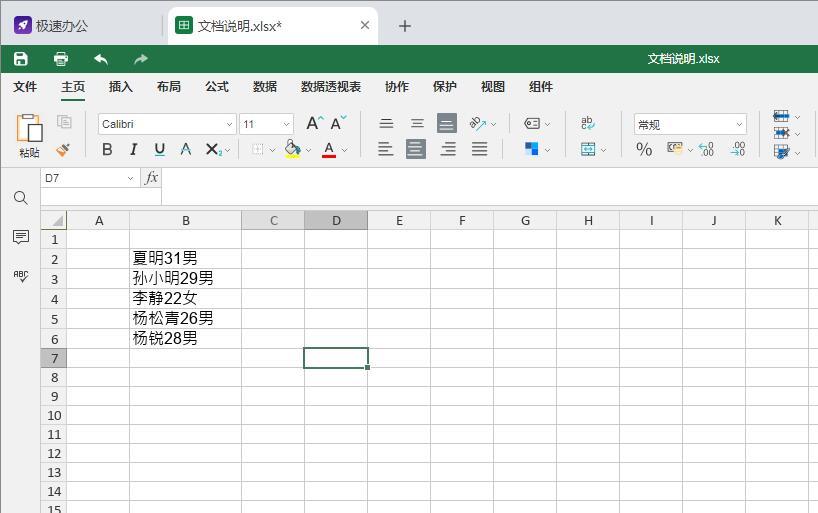Switch to the 插入 tab
818x513 pixels.
pos(121,87)
